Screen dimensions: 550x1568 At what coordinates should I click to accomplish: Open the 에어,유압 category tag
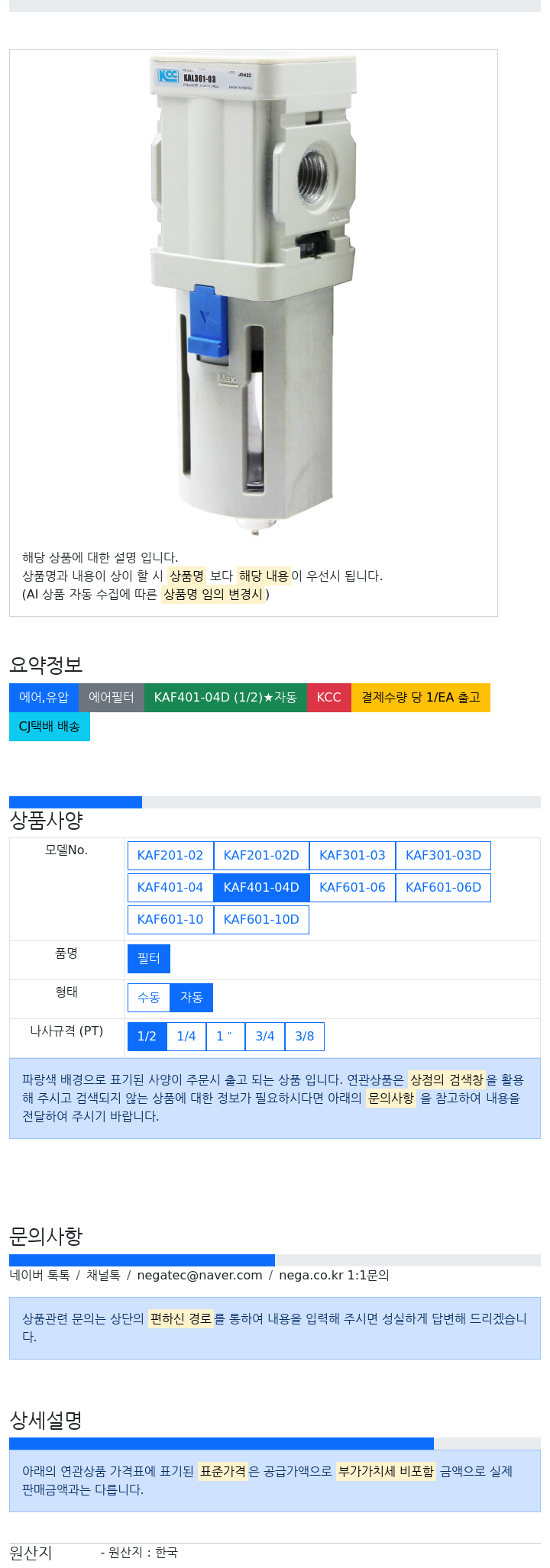point(44,698)
